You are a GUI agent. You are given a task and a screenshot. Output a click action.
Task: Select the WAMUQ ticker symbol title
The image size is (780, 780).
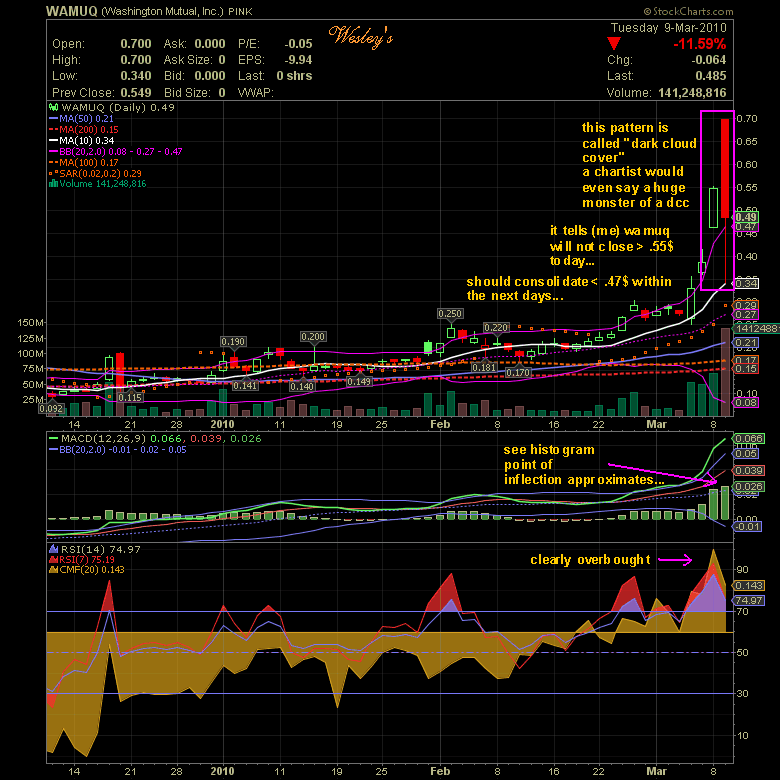tap(72, 11)
